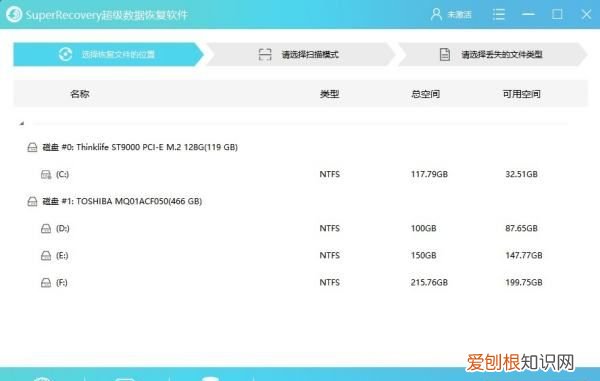Click the 150GB total space value
This screenshot has height=381, width=600.
coord(423,255)
